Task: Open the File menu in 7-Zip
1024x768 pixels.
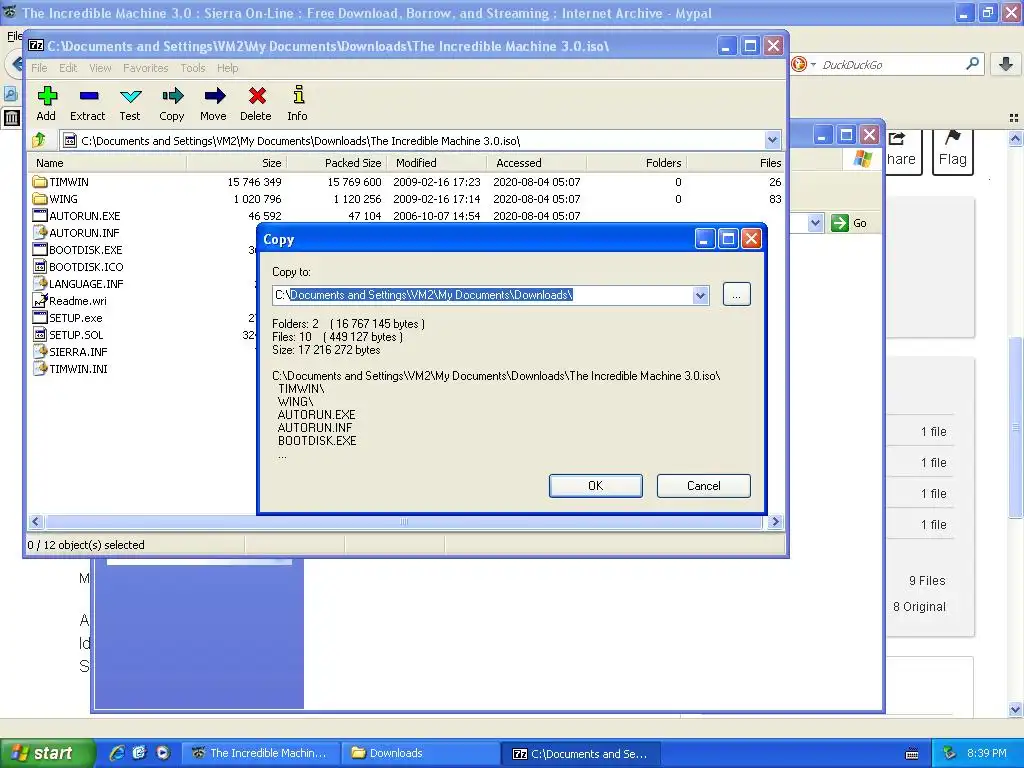Action: click(x=39, y=68)
